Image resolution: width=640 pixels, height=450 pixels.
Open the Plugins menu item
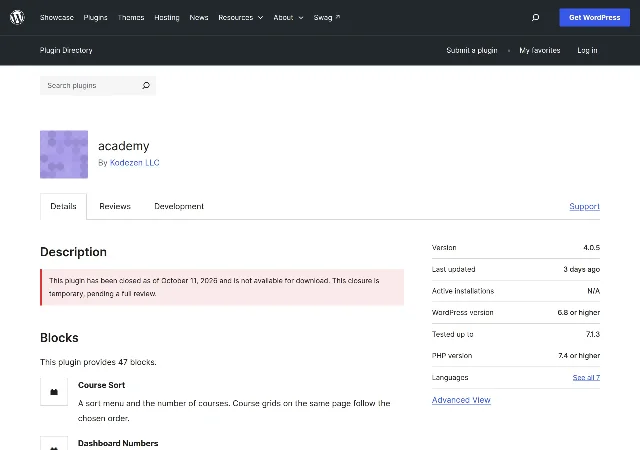pyautogui.click(x=96, y=18)
